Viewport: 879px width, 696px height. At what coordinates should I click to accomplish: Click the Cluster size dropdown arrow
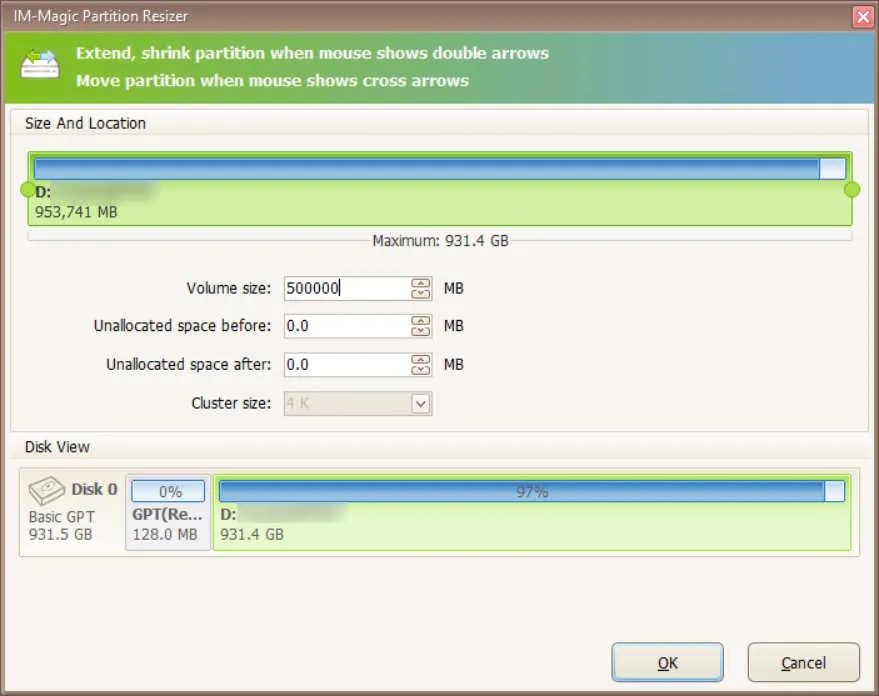point(422,403)
